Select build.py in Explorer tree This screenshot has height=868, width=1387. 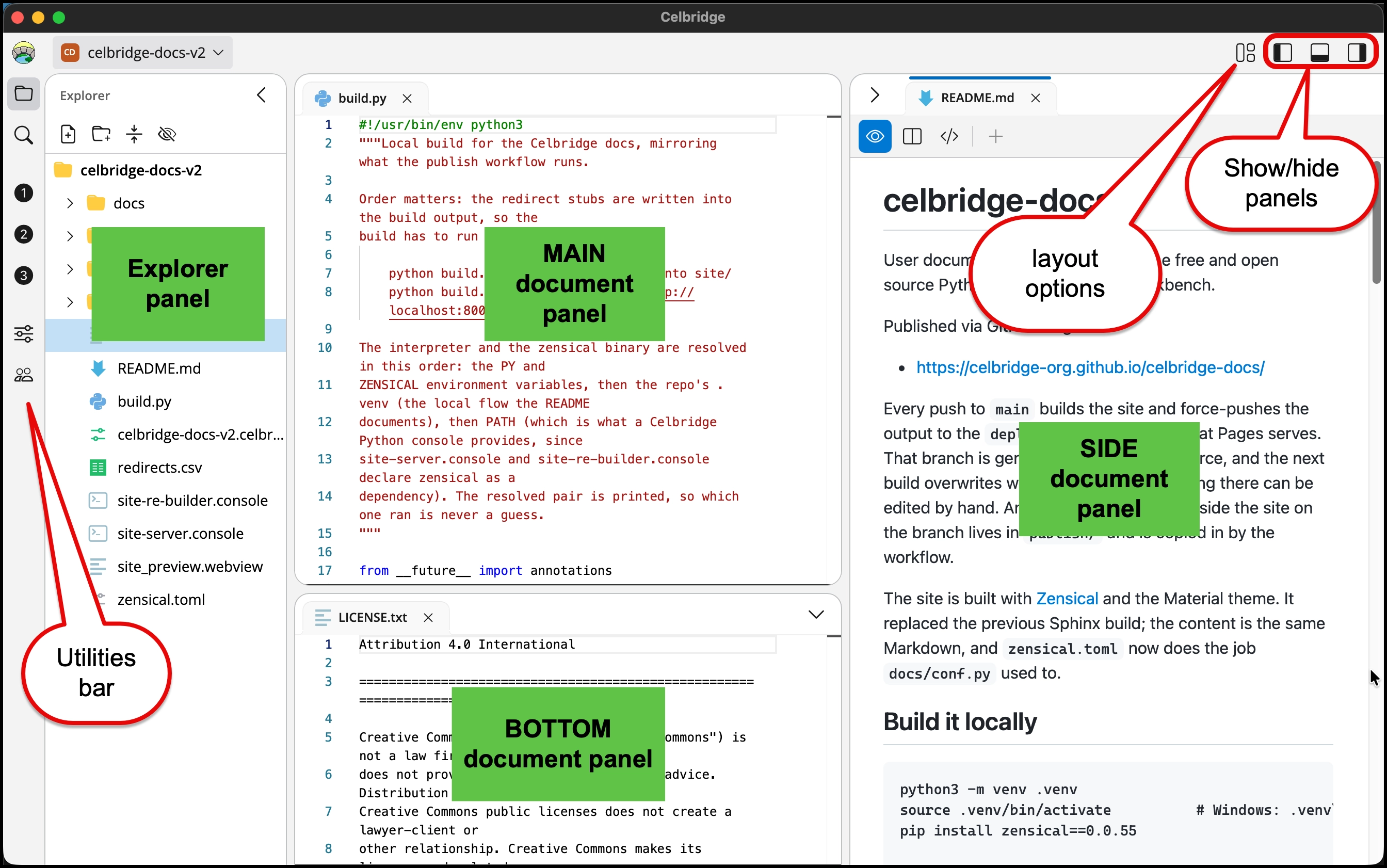(166, 401)
